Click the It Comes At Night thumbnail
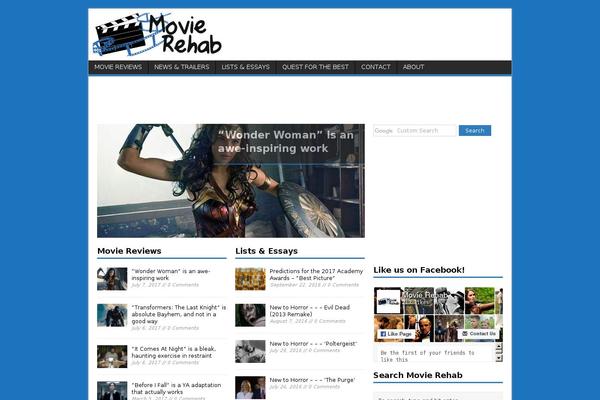 pyautogui.click(x=112, y=356)
